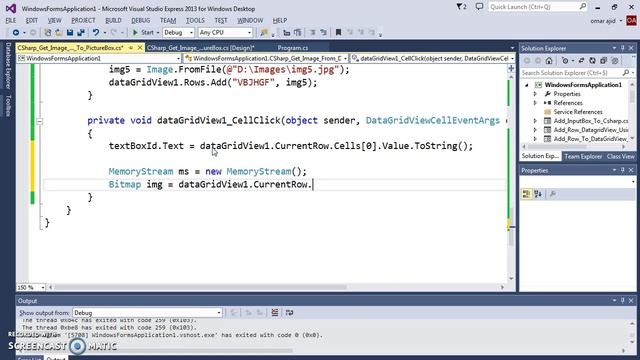Click the Save All toolbar icon
This screenshot has height=360, width=640.
coord(81,32)
